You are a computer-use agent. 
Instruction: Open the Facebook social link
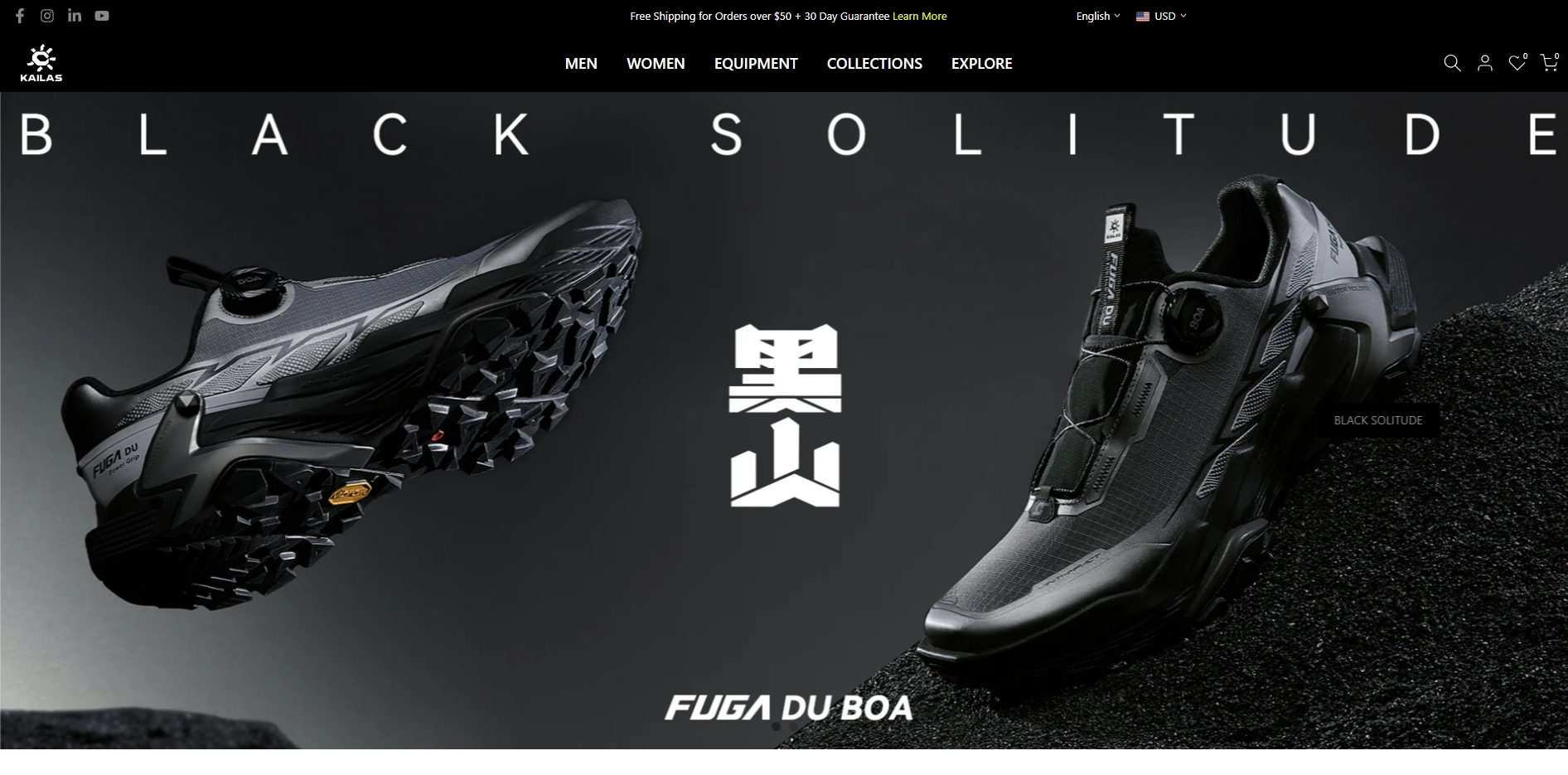click(20, 16)
